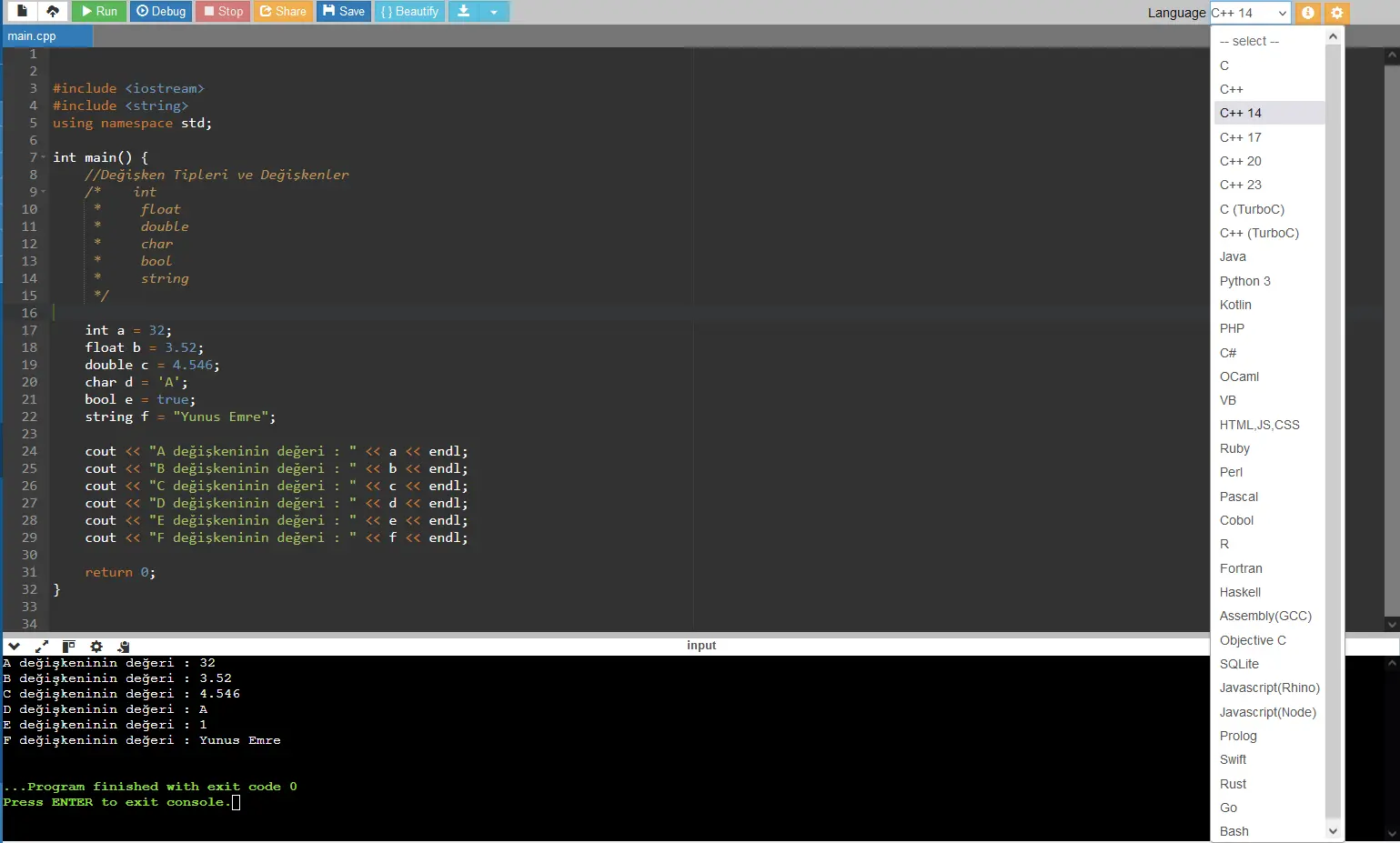Open console settings gear icon
Image resolution: width=1400 pixels, height=843 pixels.
click(96, 647)
